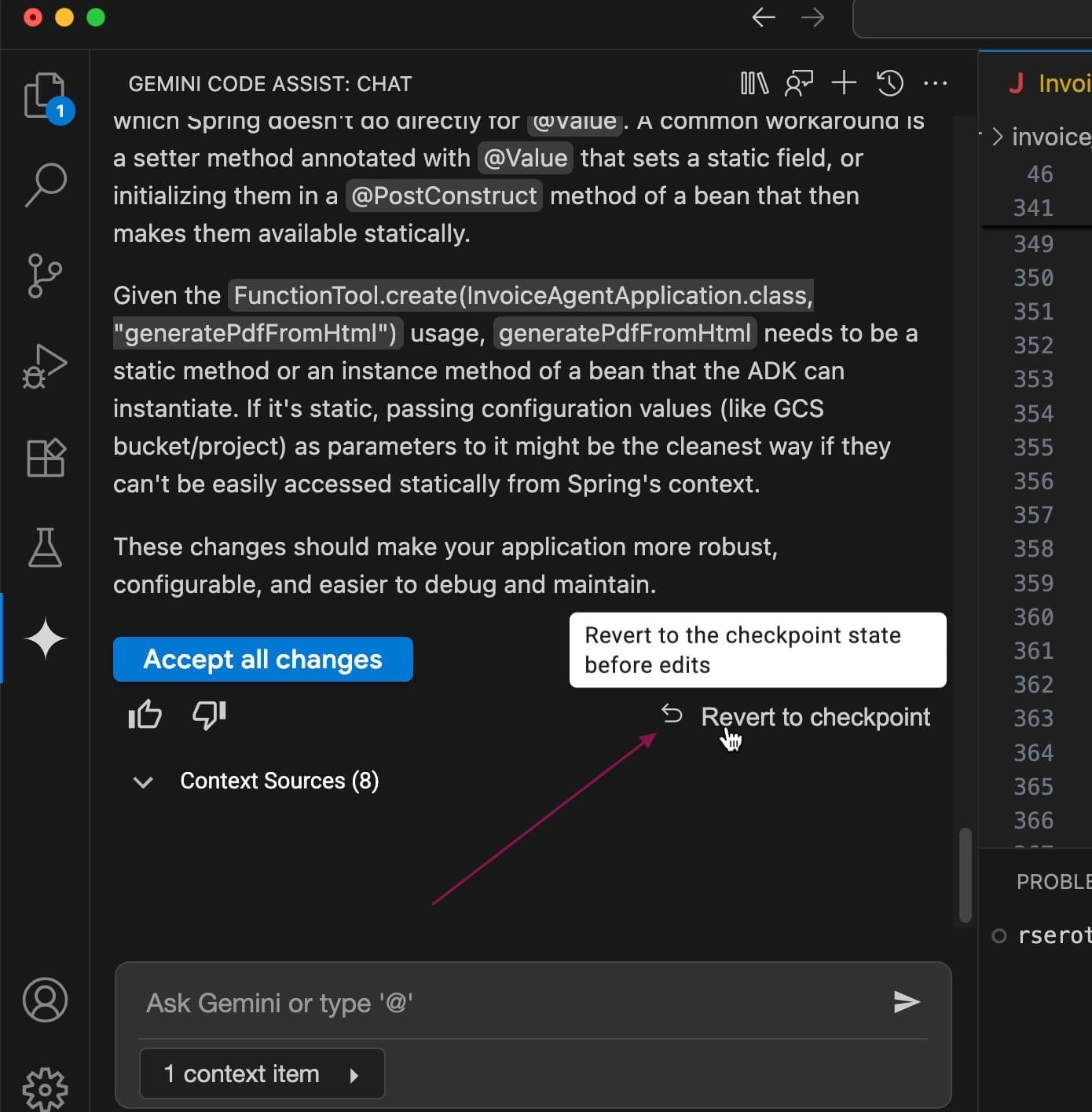Open the Source Control view
Viewport: 1092px width, 1112px height.
click(x=45, y=275)
